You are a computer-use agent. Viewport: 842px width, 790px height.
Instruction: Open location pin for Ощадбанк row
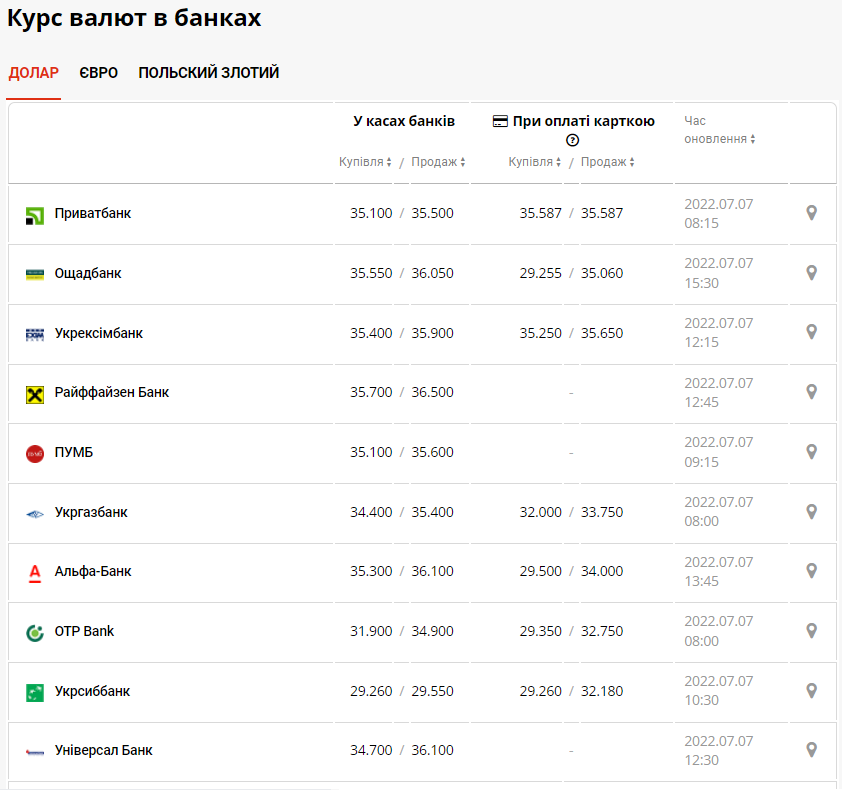pyautogui.click(x=812, y=273)
